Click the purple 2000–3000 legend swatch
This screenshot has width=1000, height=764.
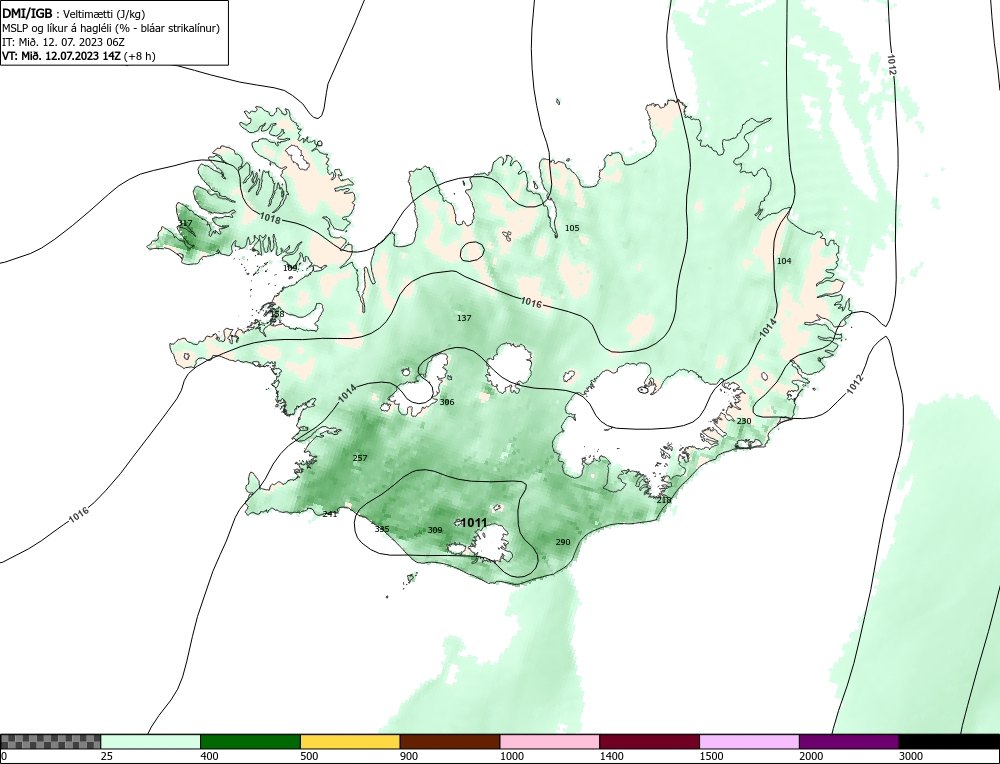click(x=849, y=741)
